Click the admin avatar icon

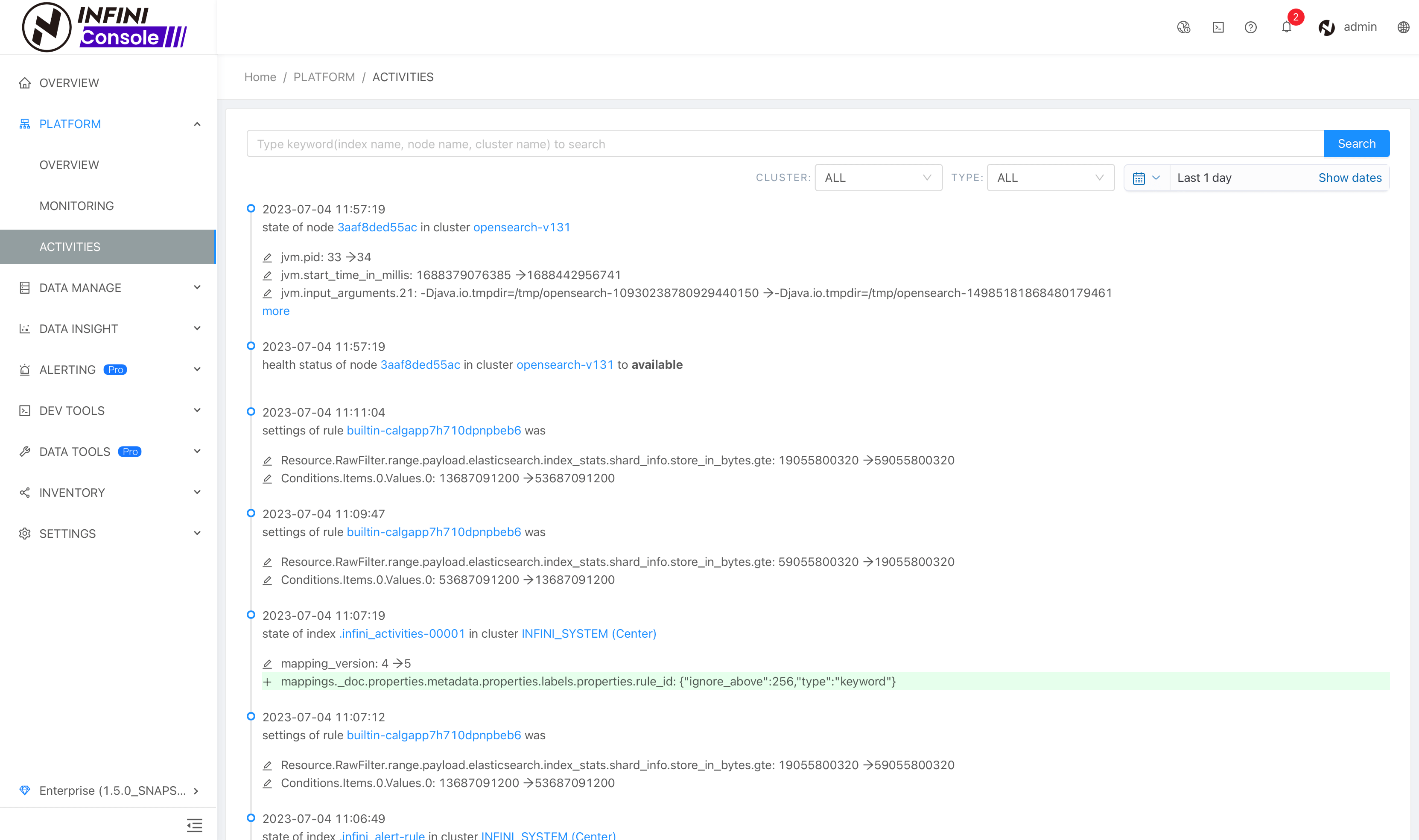tap(1327, 27)
